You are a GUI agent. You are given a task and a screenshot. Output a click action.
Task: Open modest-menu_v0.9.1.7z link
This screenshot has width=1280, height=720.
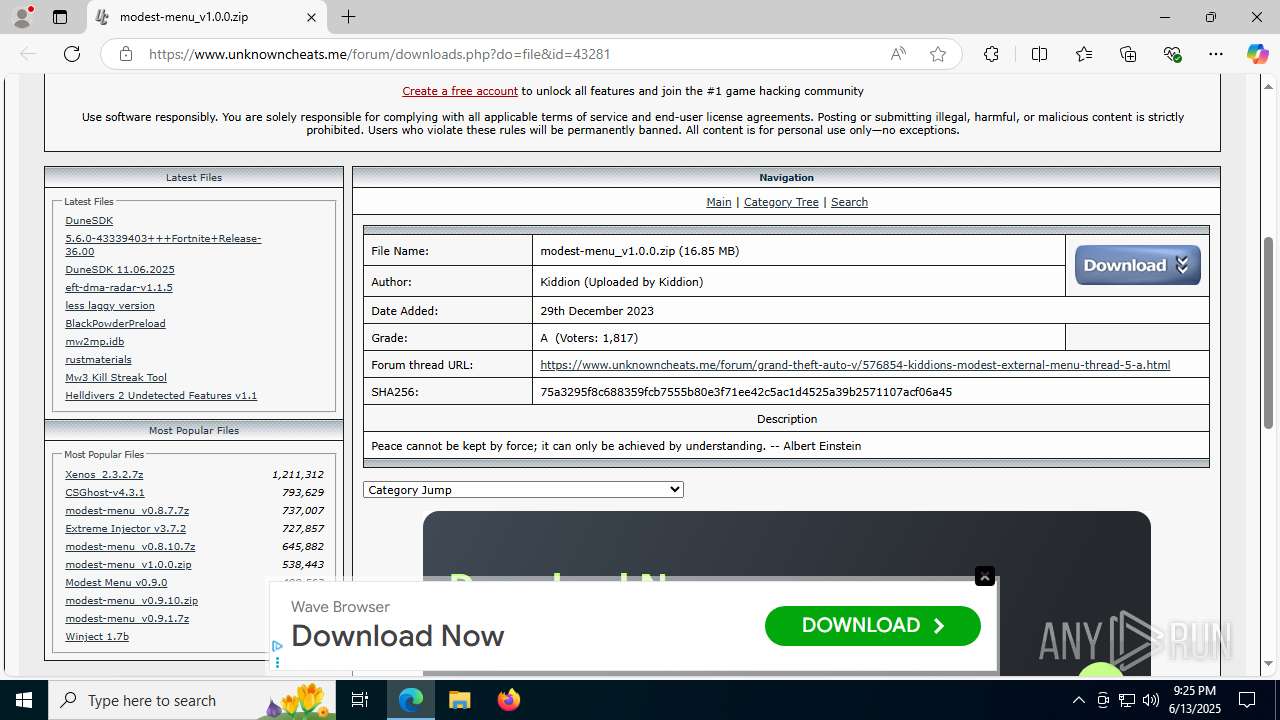127,619
